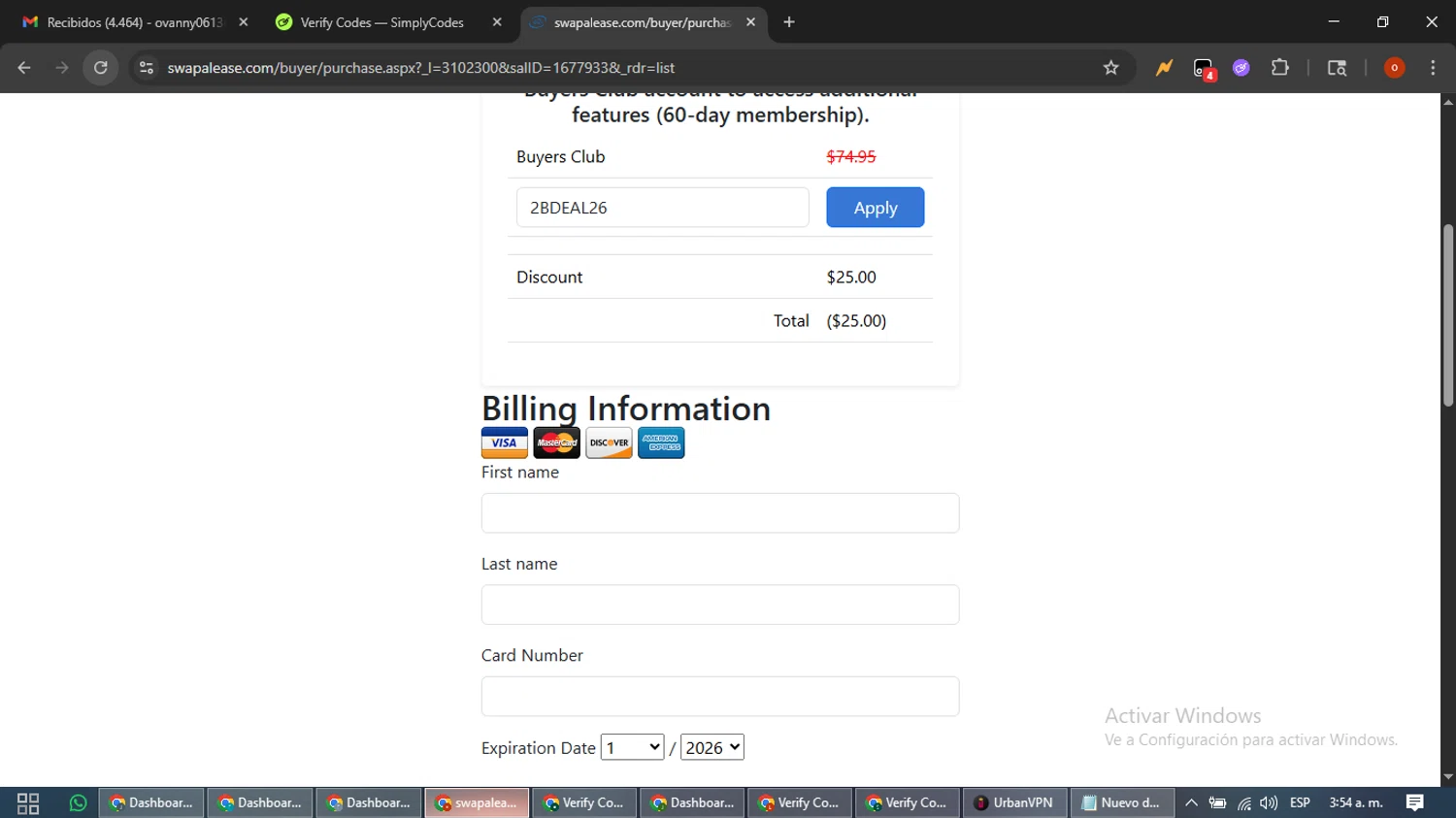
Task: Click the taskbar clock 3:54 a. m.
Action: point(1356,803)
